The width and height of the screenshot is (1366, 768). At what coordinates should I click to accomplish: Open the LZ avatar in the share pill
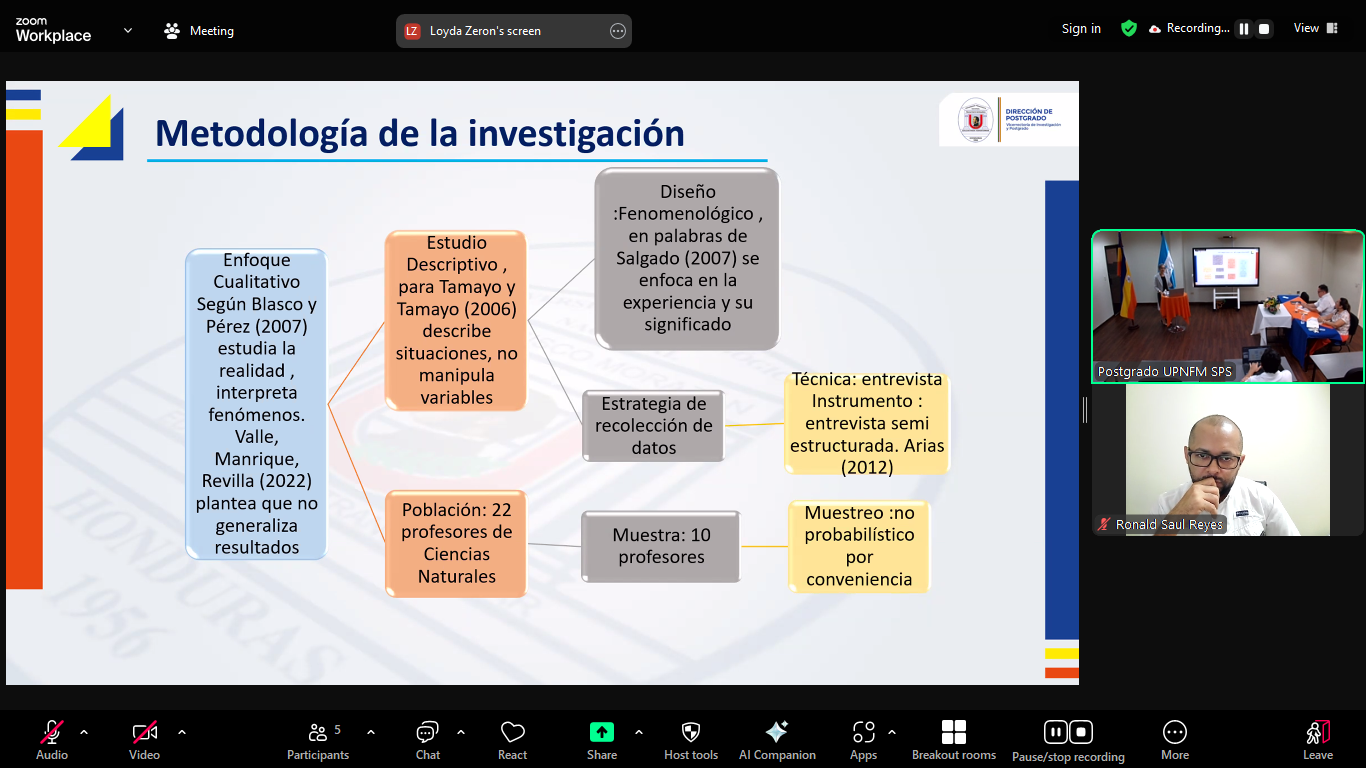412,31
